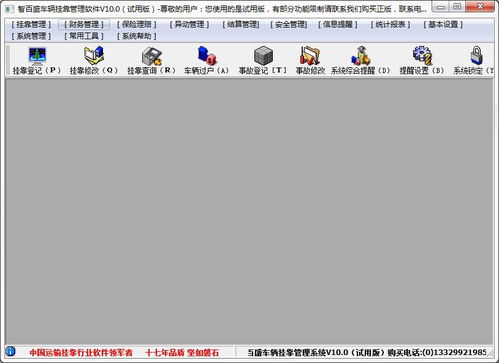Open the 挂靠管理 menu
This screenshot has width=499, height=363.
31,24
